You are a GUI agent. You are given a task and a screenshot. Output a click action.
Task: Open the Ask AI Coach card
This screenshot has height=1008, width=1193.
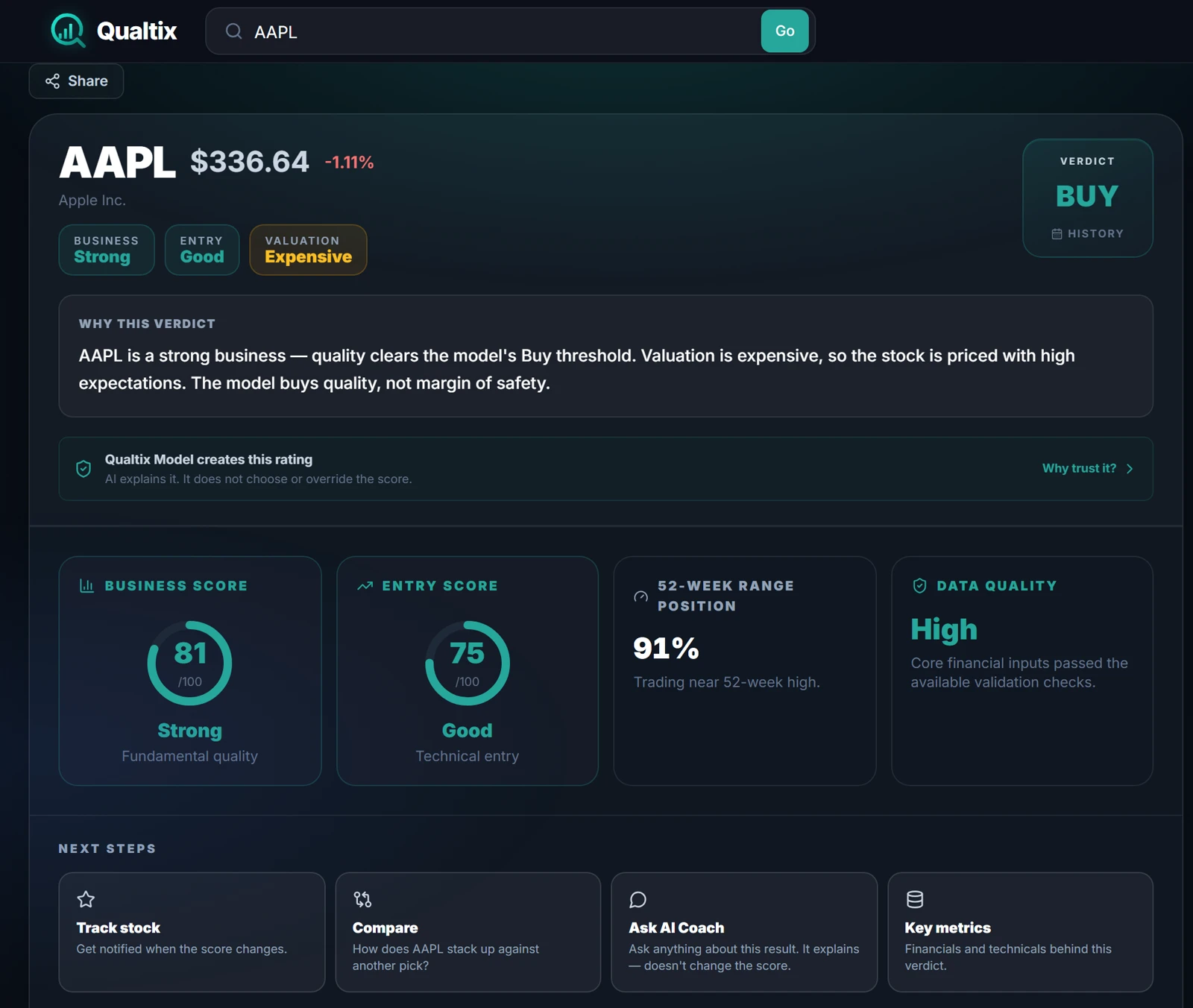click(744, 932)
